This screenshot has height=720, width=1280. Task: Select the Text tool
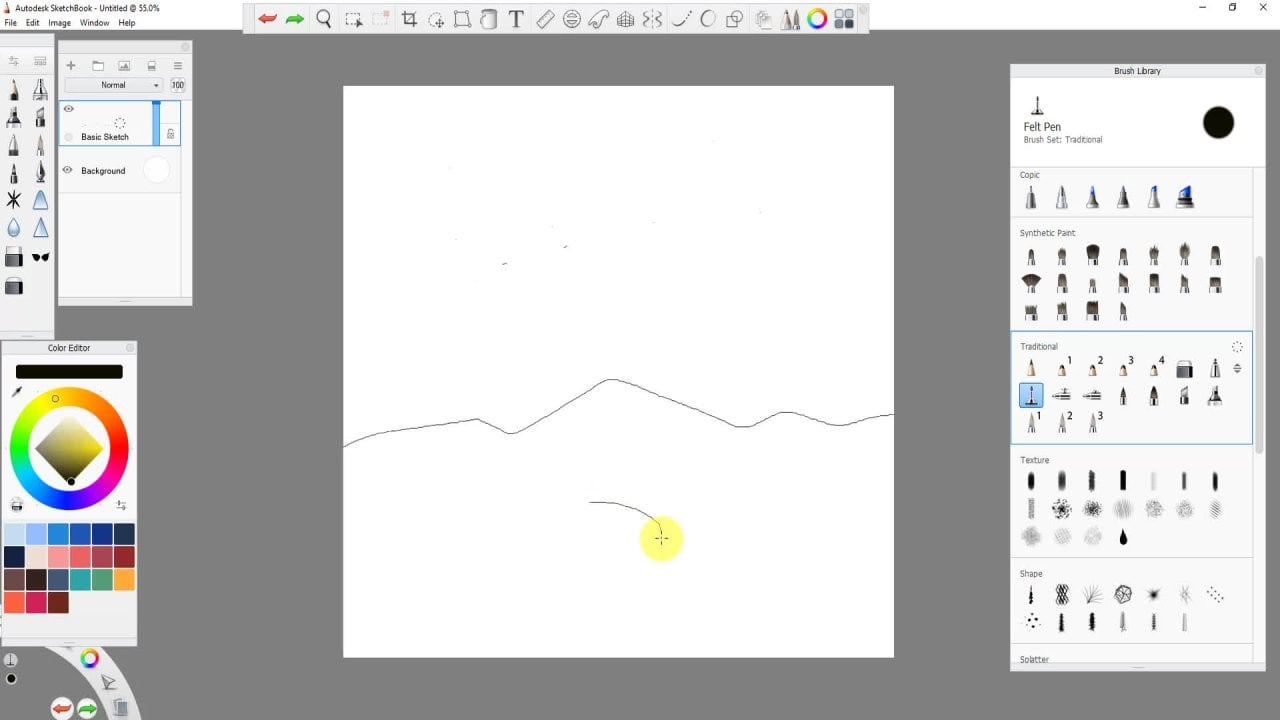(x=516, y=19)
